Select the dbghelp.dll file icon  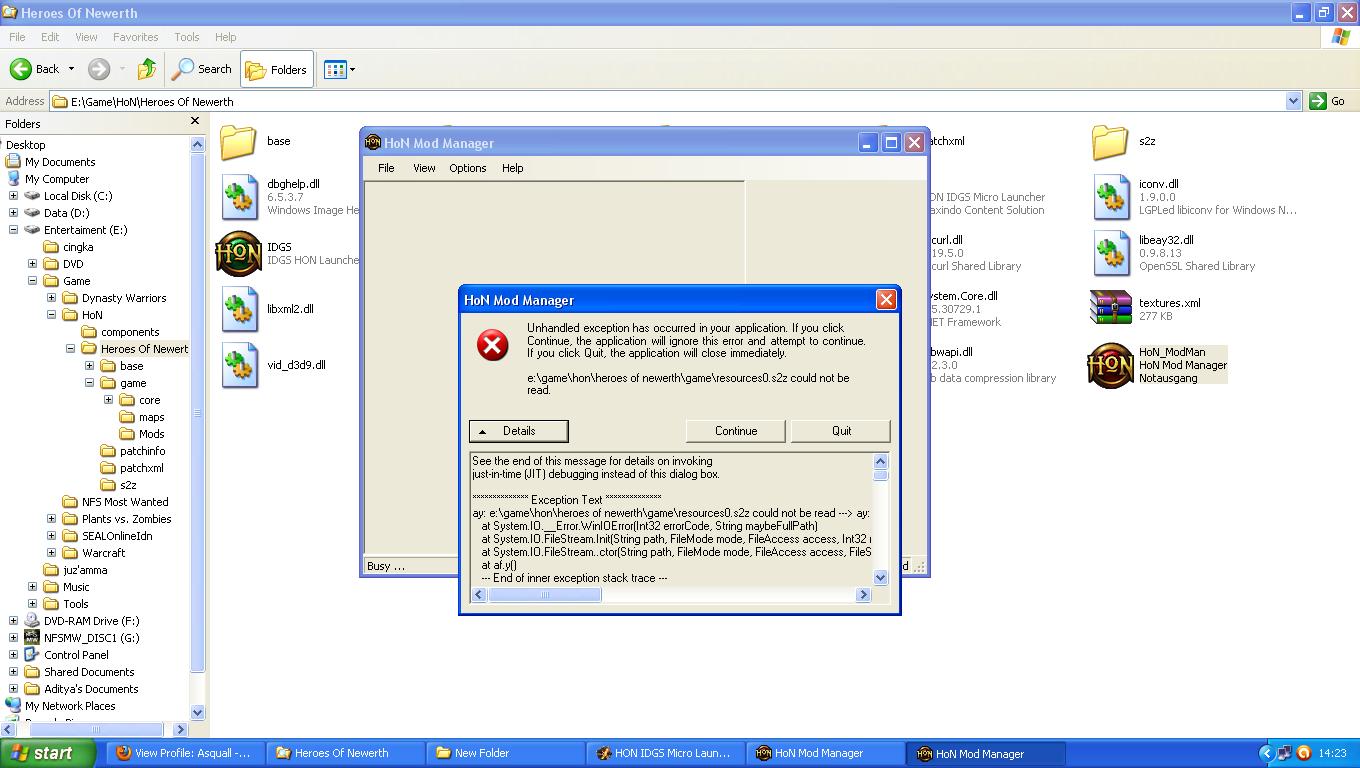(x=239, y=197)
